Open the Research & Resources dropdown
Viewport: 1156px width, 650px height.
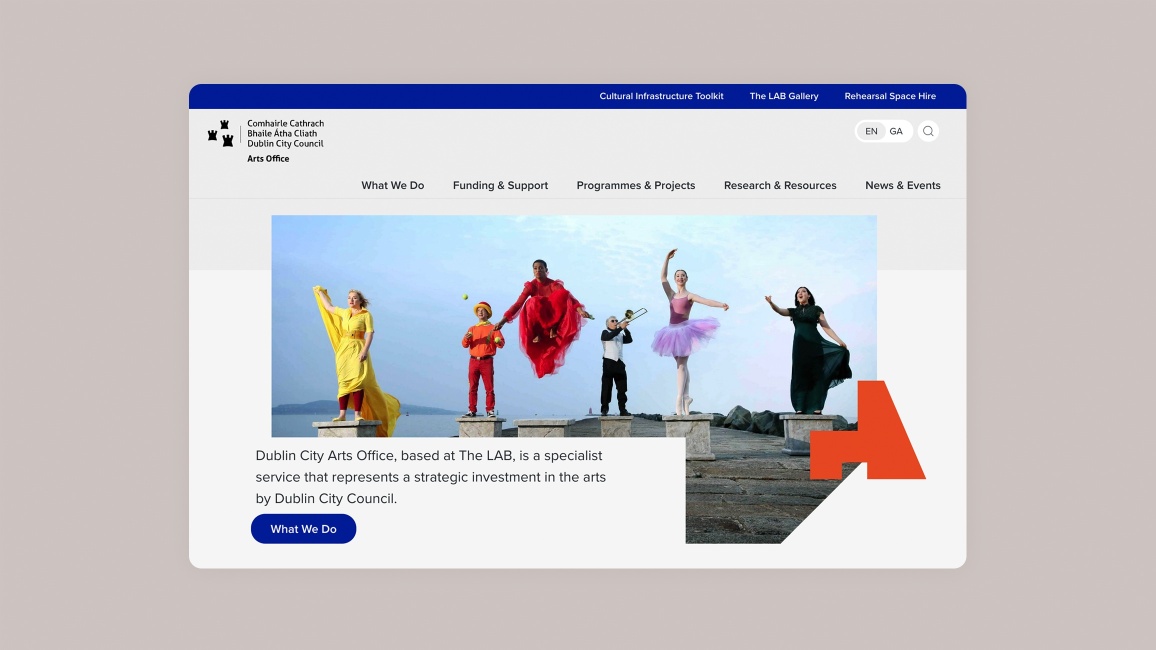coord(780,185)
